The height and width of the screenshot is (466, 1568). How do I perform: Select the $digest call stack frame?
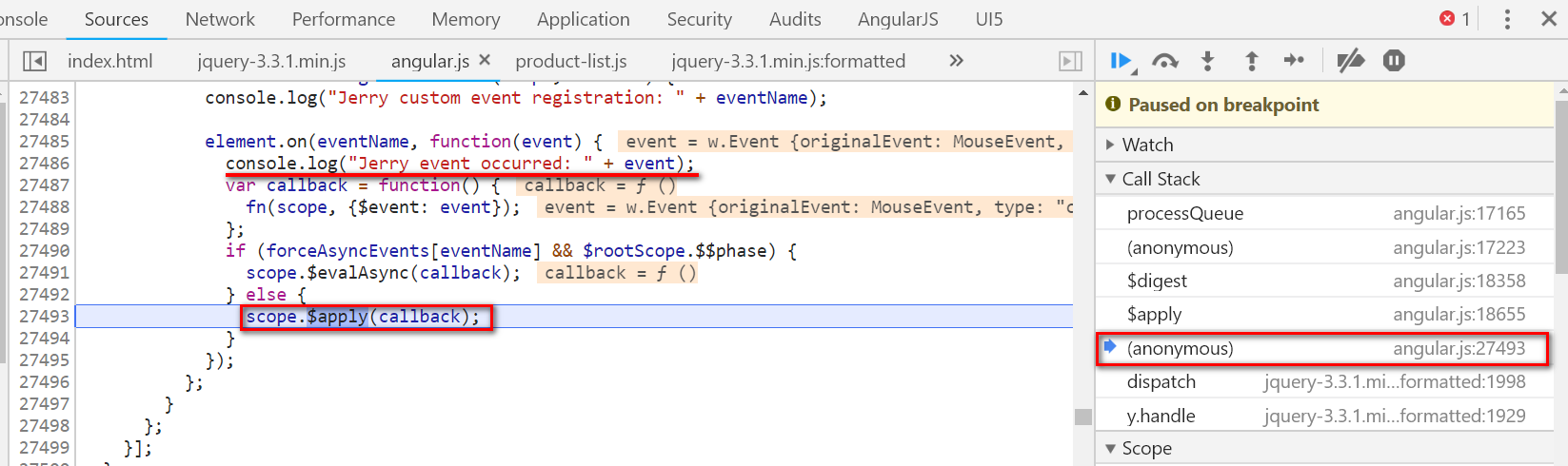tap(1324, 281)
